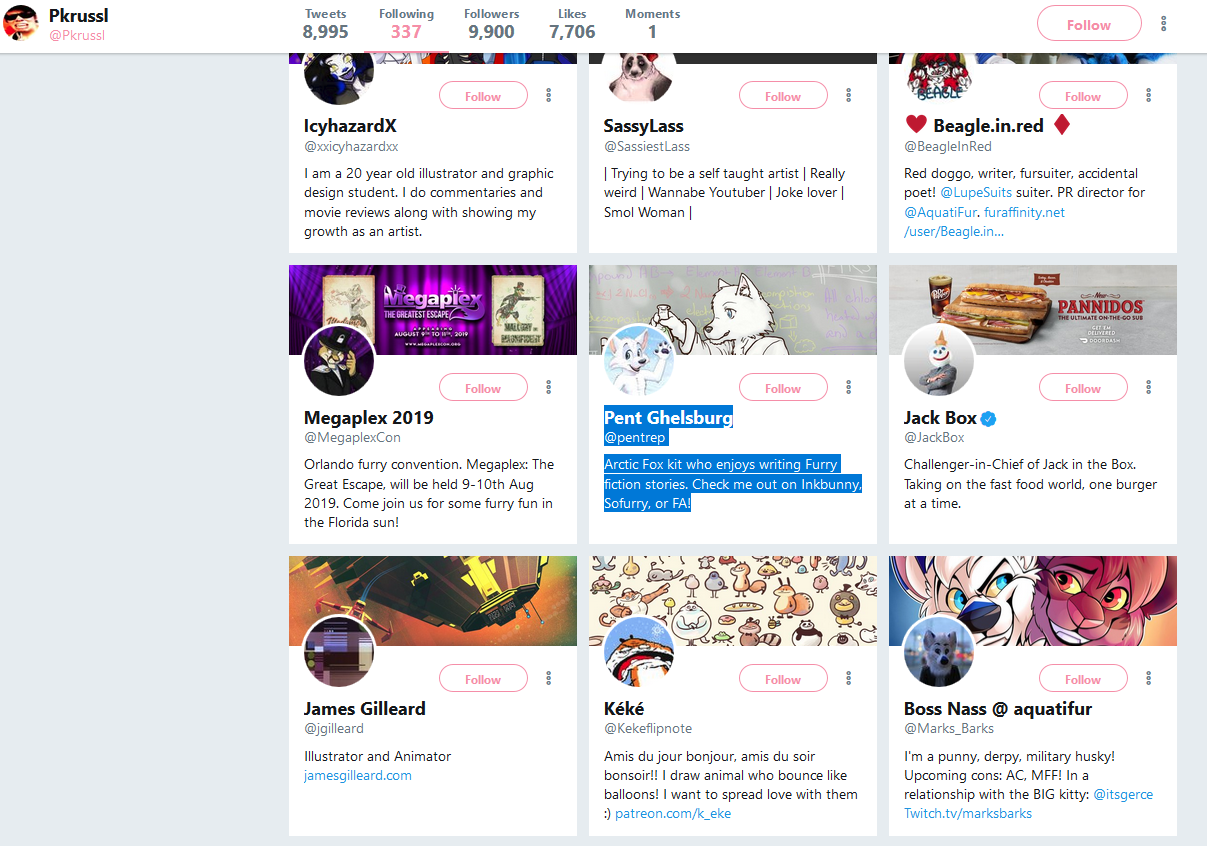The image size is (1207, 846).
Task: Open the three-dot menu beside the top Follow button
Action: pyautogui.click(x=1163, y=24)
